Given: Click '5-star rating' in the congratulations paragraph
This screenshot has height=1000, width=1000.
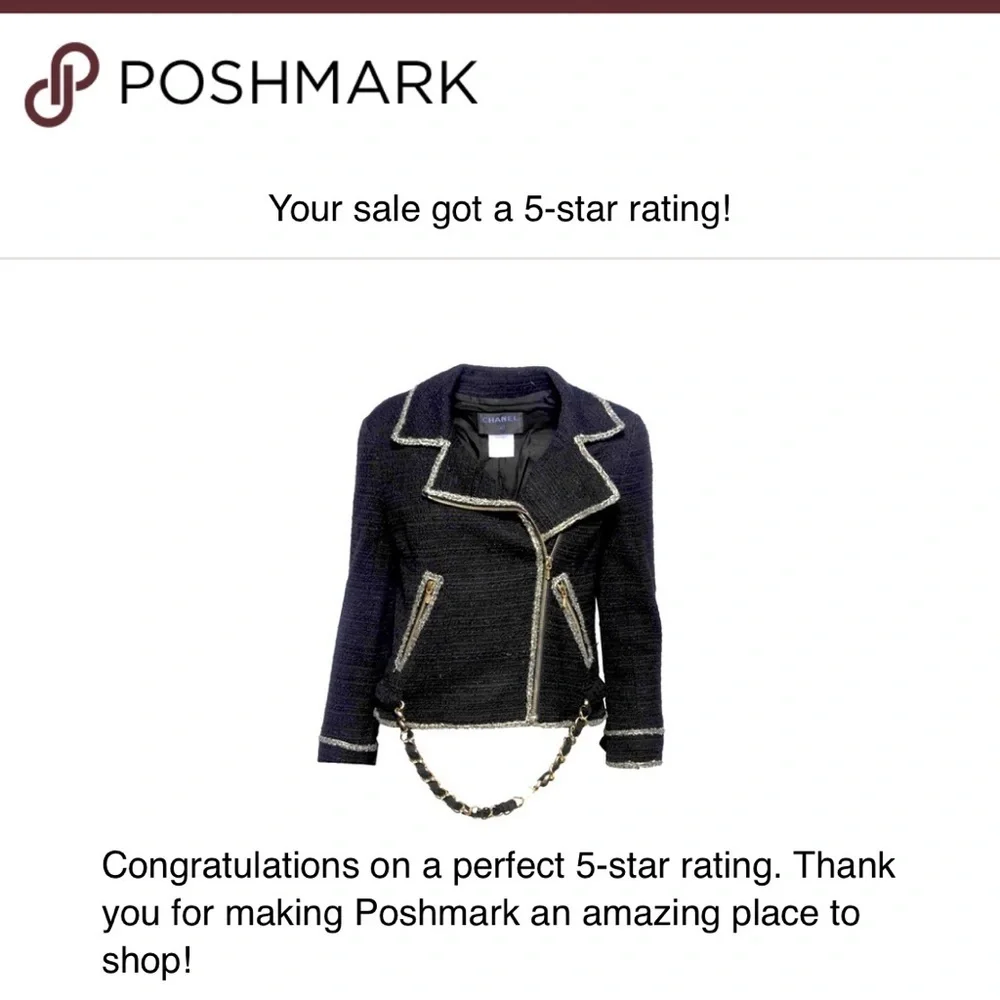Looking at the screenshot, I should (x=677, y=866).
